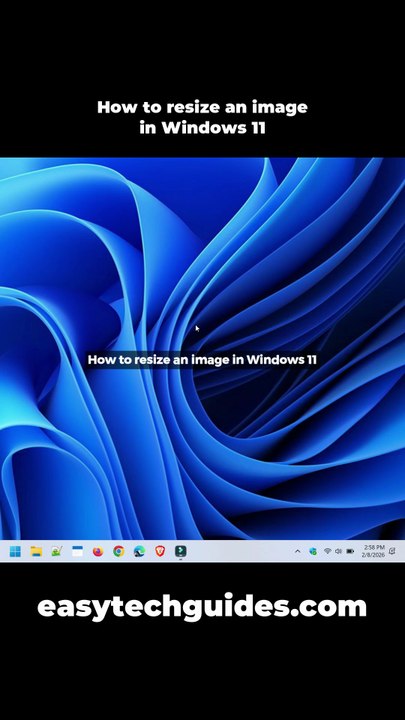Screen dimensions: 405x720
Task: Launch Google Chrome from the taskbar
Action: tap(118, 551)
